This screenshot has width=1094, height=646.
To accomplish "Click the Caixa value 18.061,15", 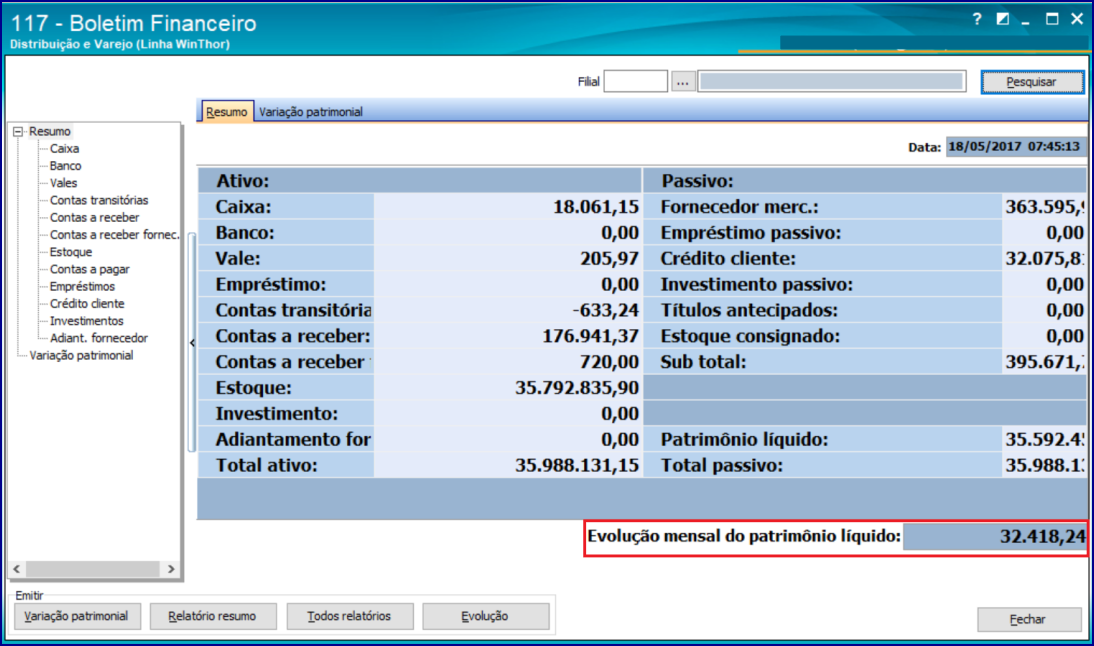I will pos(595,207).
